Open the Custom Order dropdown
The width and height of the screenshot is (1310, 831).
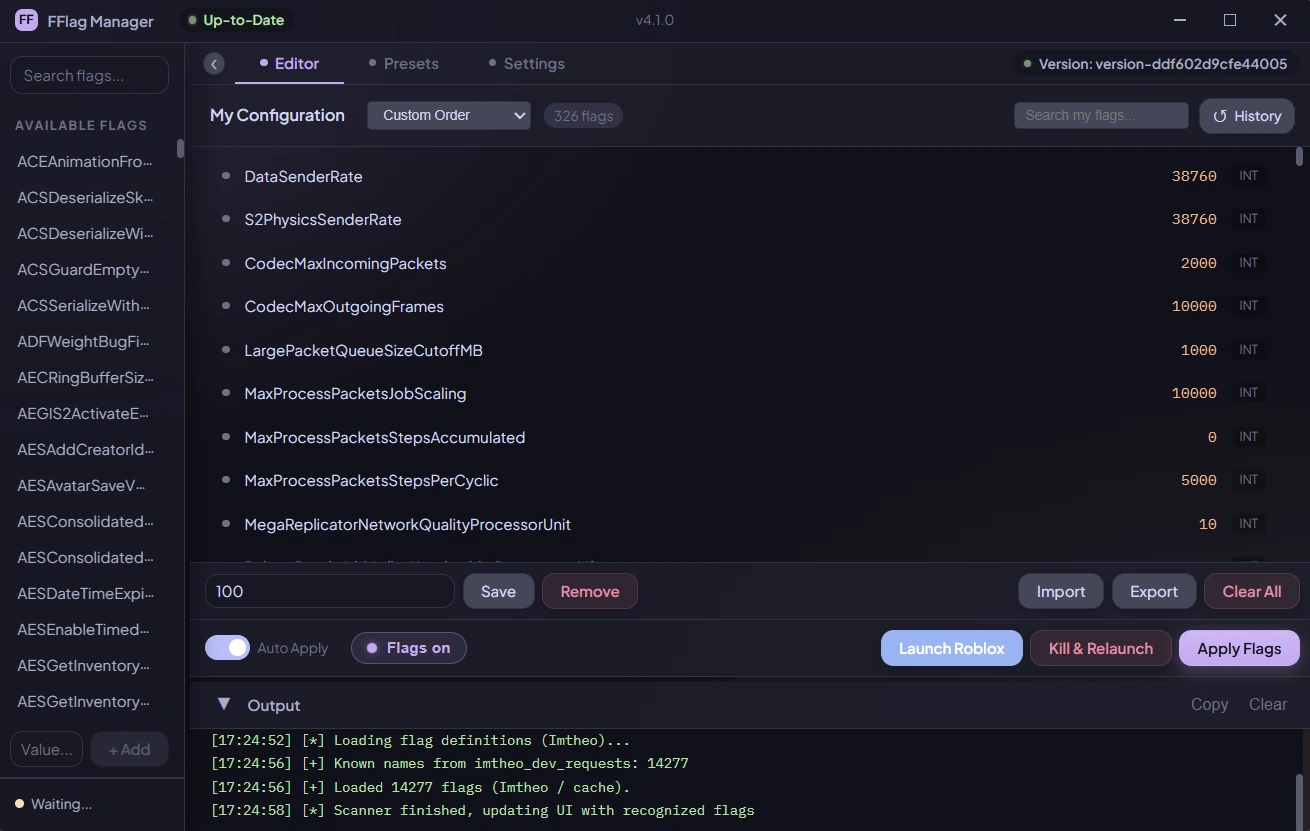(x=449, y=115)
